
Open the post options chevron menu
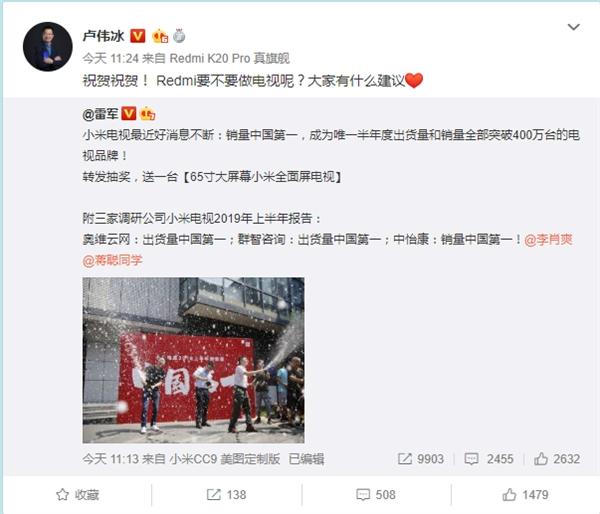click(573, 27)
